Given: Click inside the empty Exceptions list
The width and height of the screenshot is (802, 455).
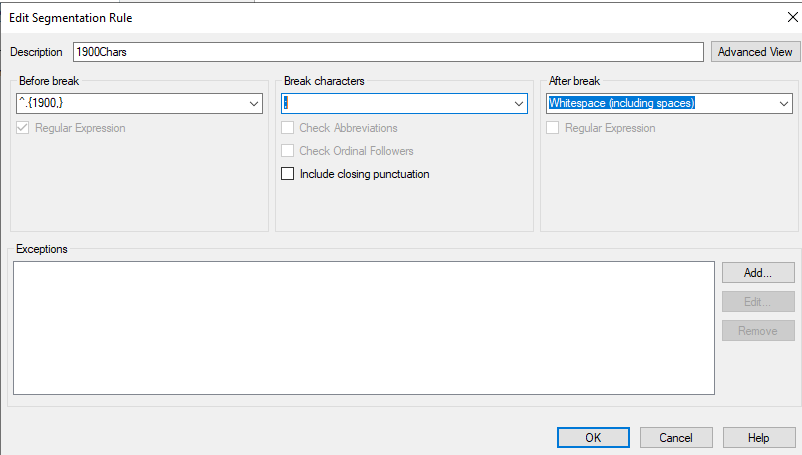Looking at the screenshot, I should click(x=363, y=328).
